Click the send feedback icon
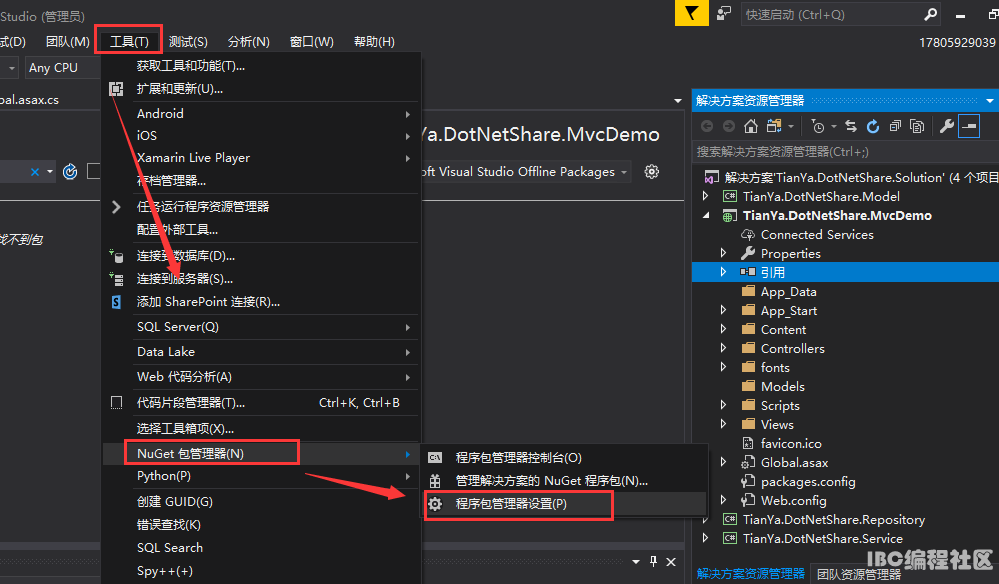The image size is (999, 584). pos(724,14)
